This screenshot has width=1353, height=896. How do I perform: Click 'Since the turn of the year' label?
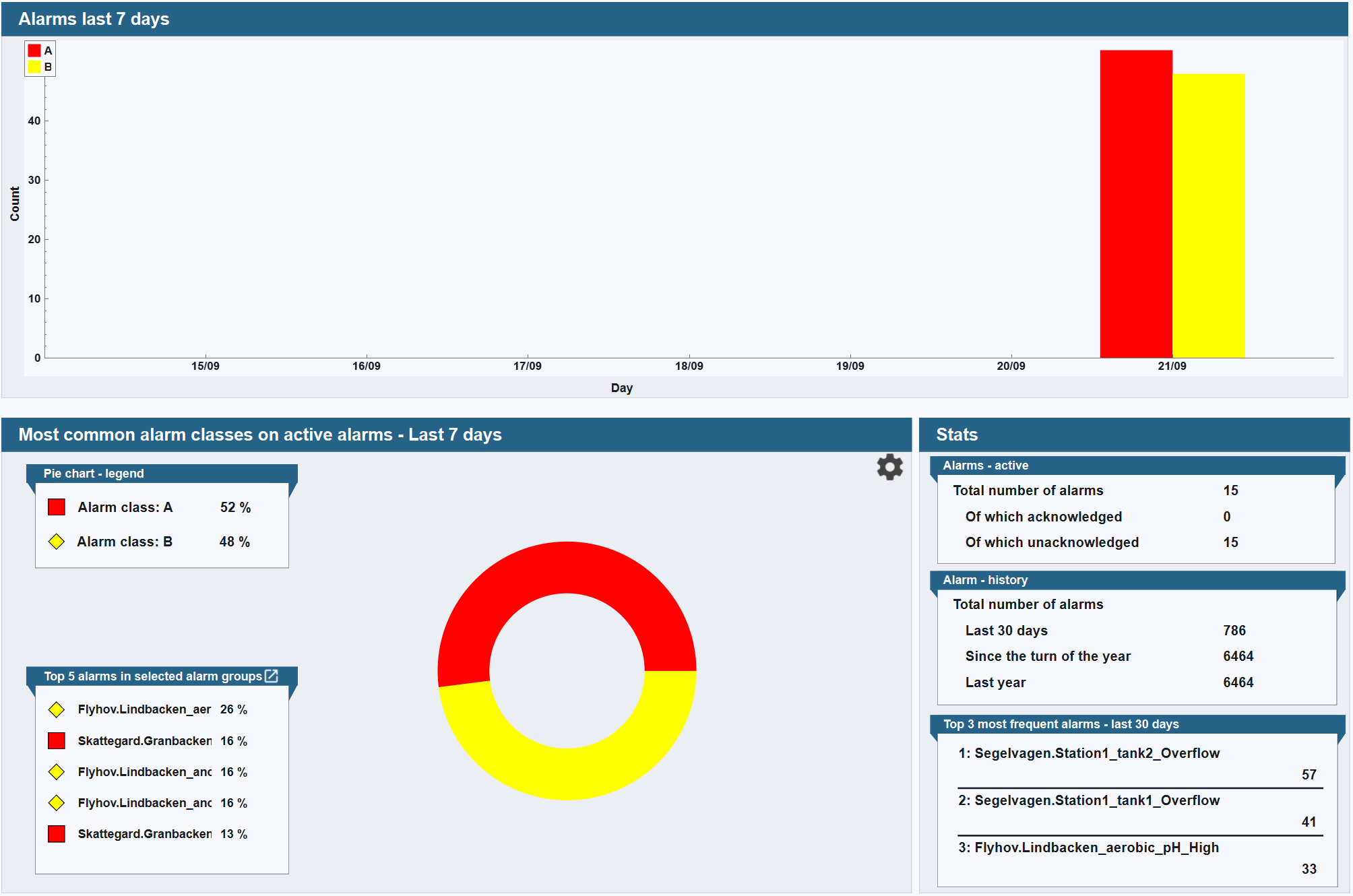pos(1048,656)
